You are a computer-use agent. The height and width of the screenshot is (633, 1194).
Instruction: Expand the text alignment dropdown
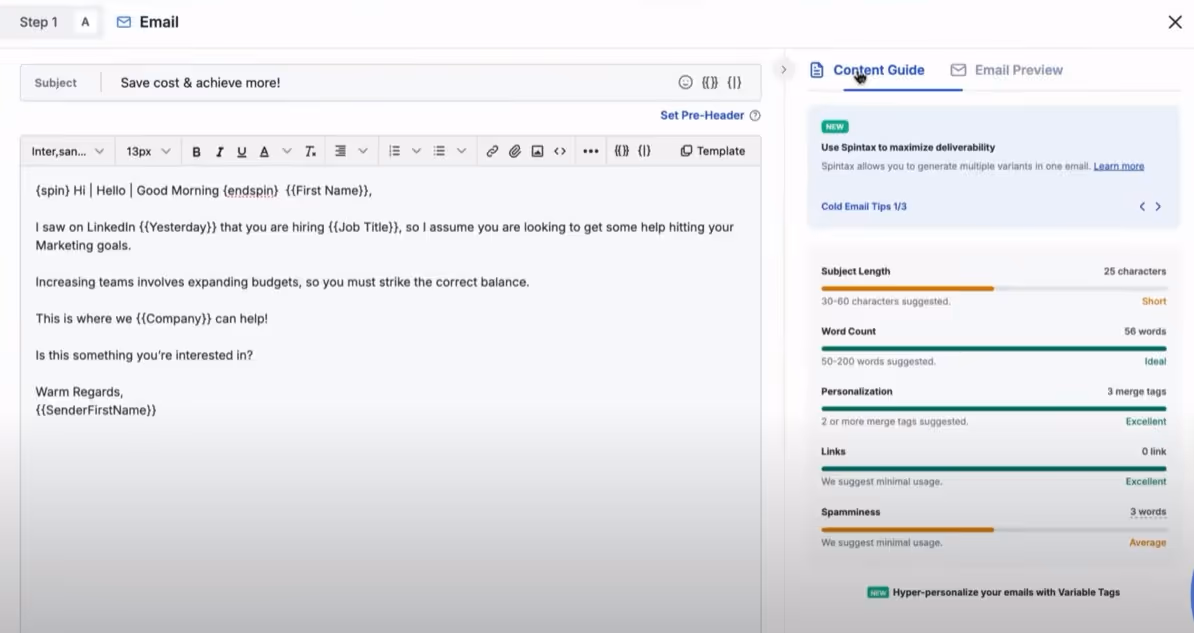click(363, 150)
